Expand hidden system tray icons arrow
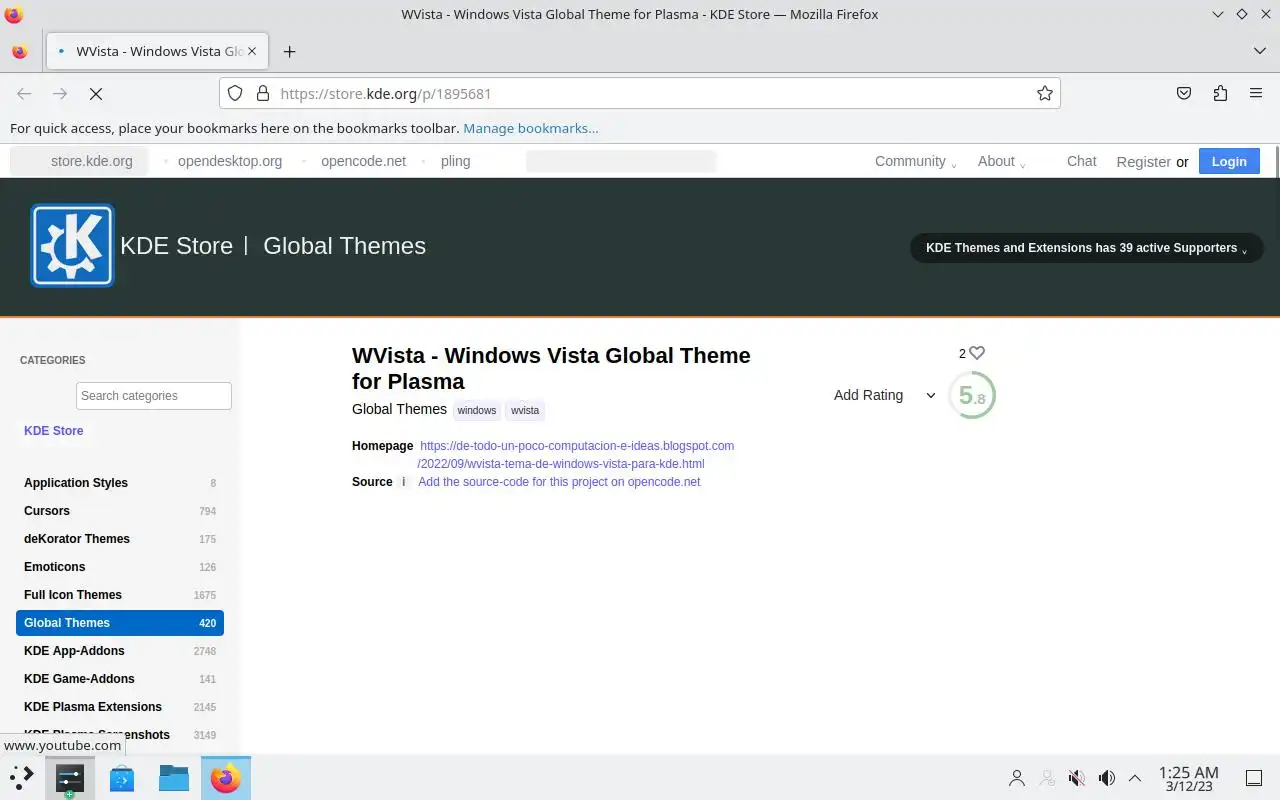The image size is (1280, 800). 1135,777
